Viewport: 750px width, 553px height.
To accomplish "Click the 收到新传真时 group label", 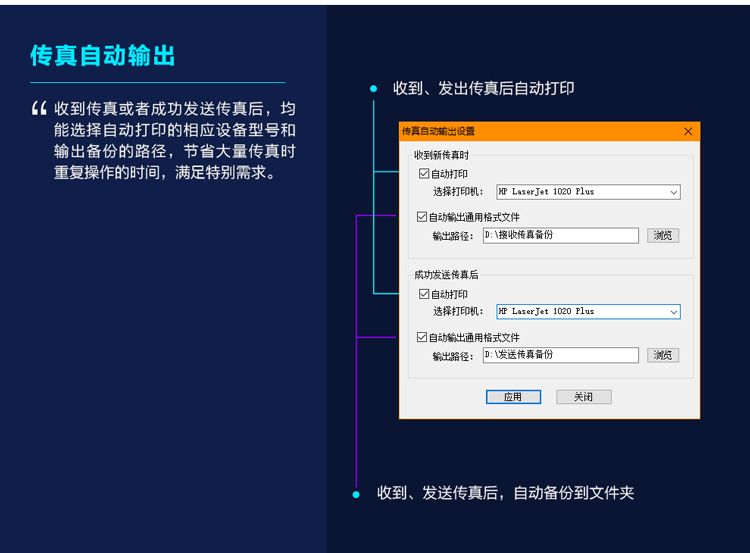I will pos(441,155).
